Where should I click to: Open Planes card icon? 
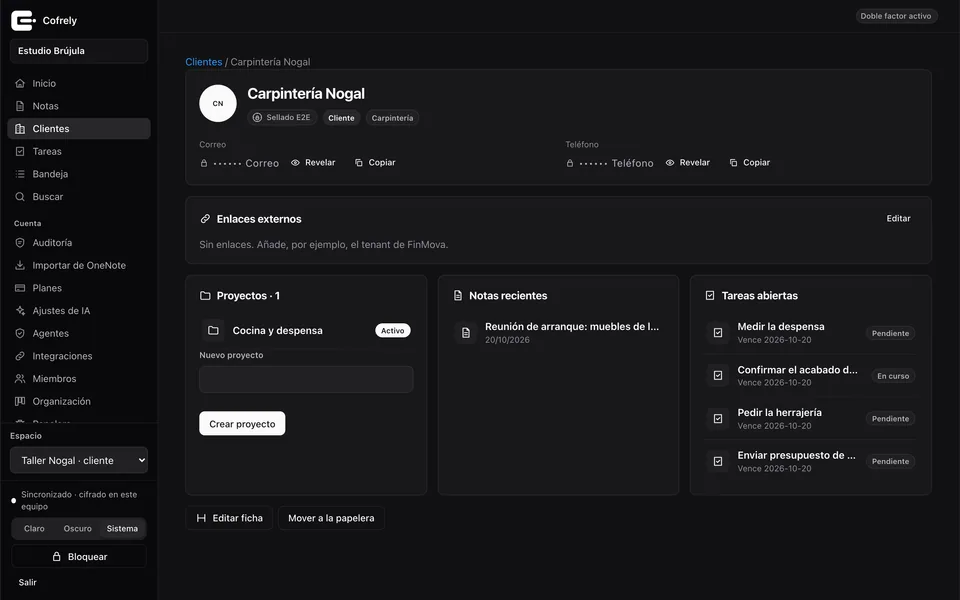pos(20,288)
